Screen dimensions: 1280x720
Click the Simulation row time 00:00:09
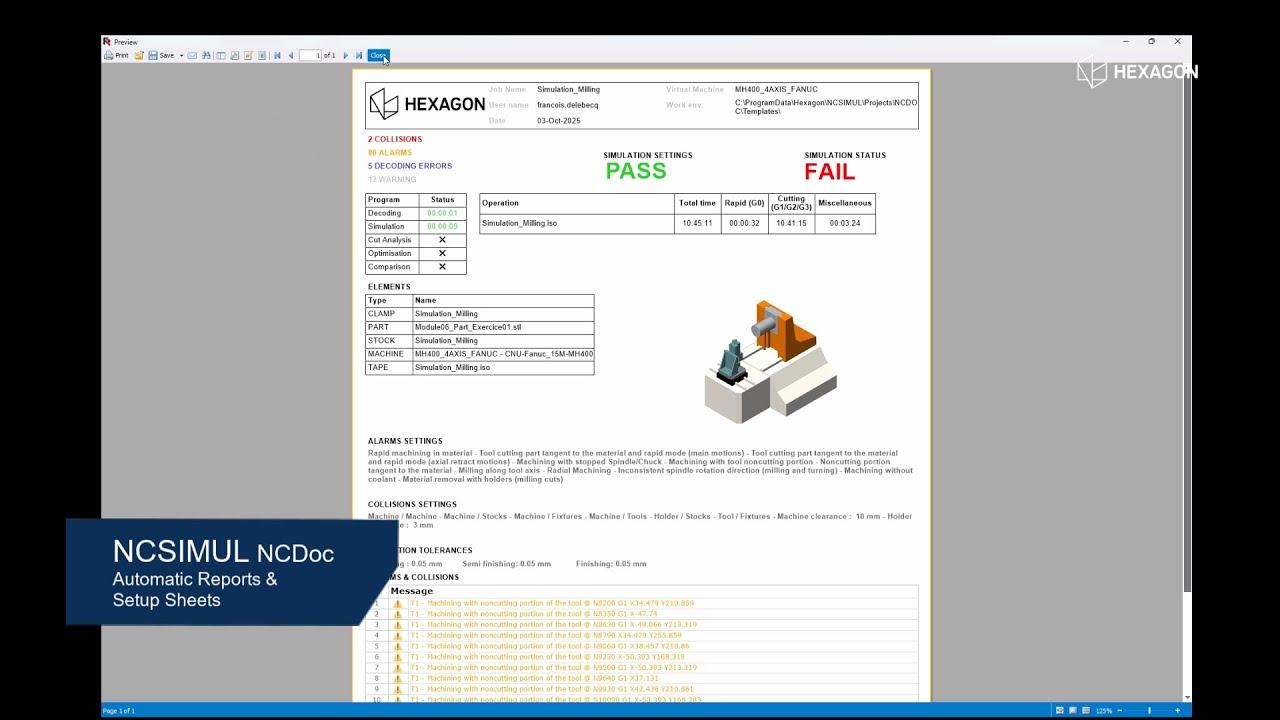pyautogui.click(x=442, y=227)
